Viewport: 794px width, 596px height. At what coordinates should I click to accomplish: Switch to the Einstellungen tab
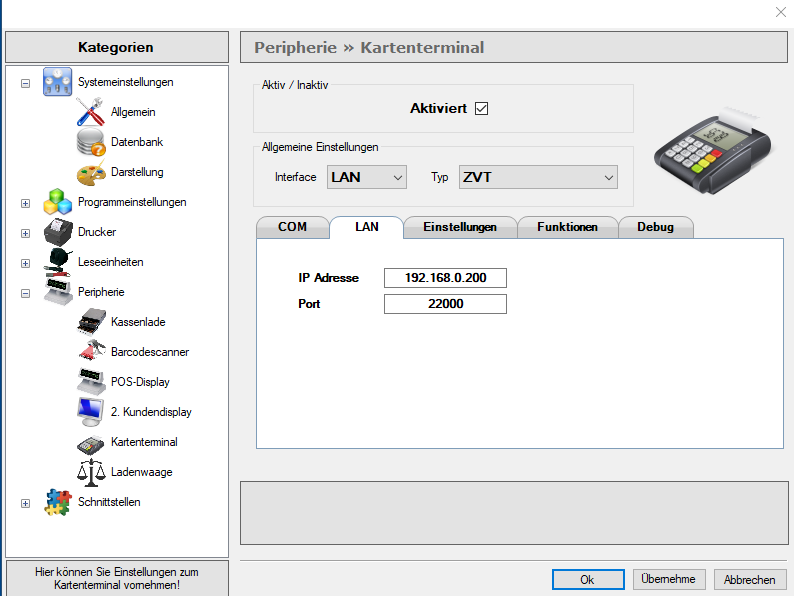460,227
